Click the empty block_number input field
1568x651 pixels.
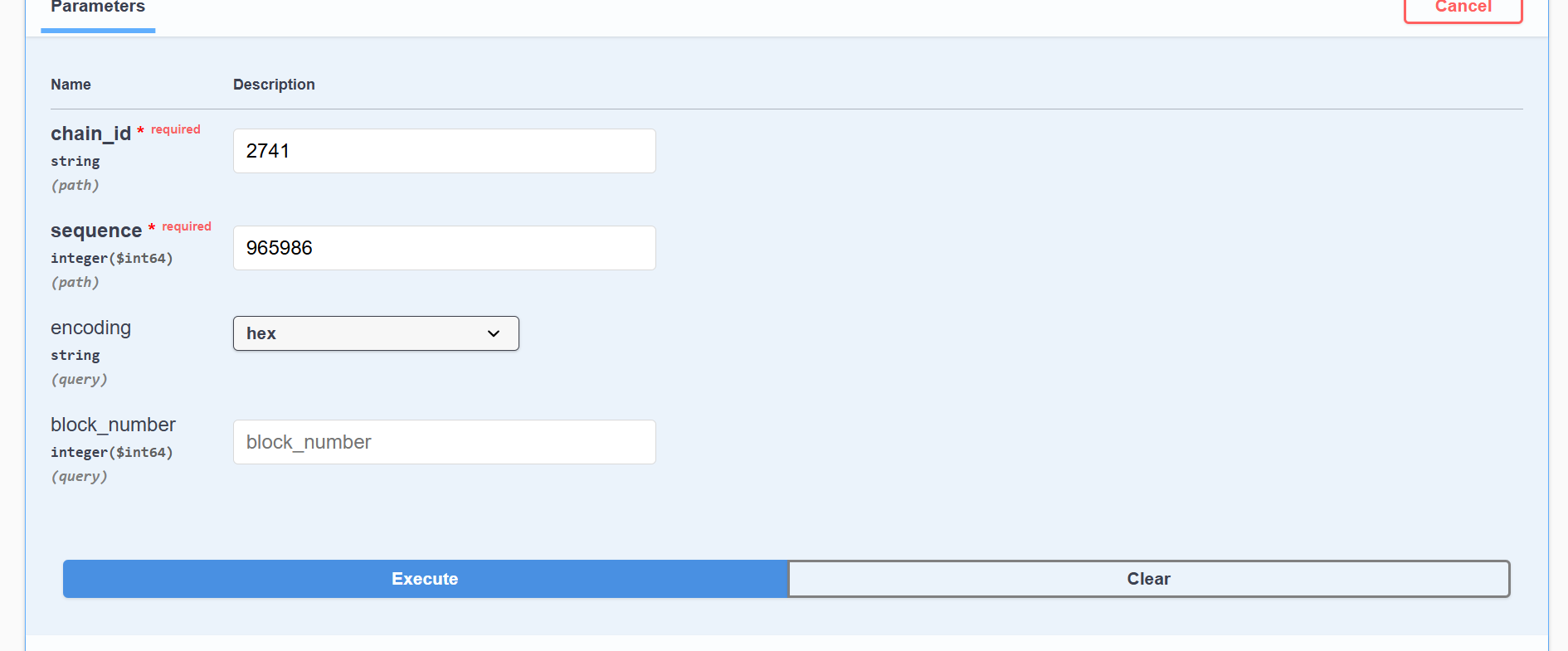(x=444, y=442)
